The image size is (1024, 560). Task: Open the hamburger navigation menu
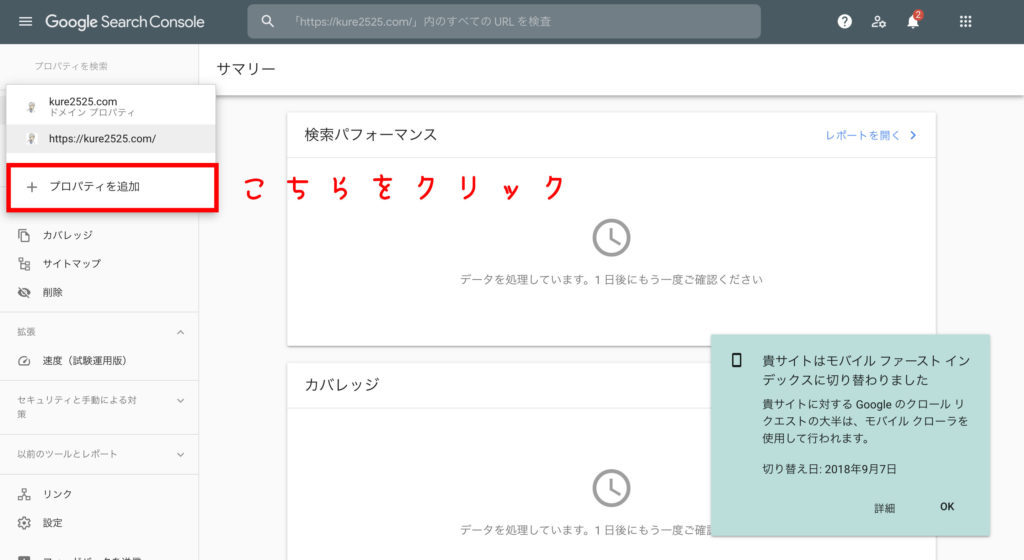25,22
